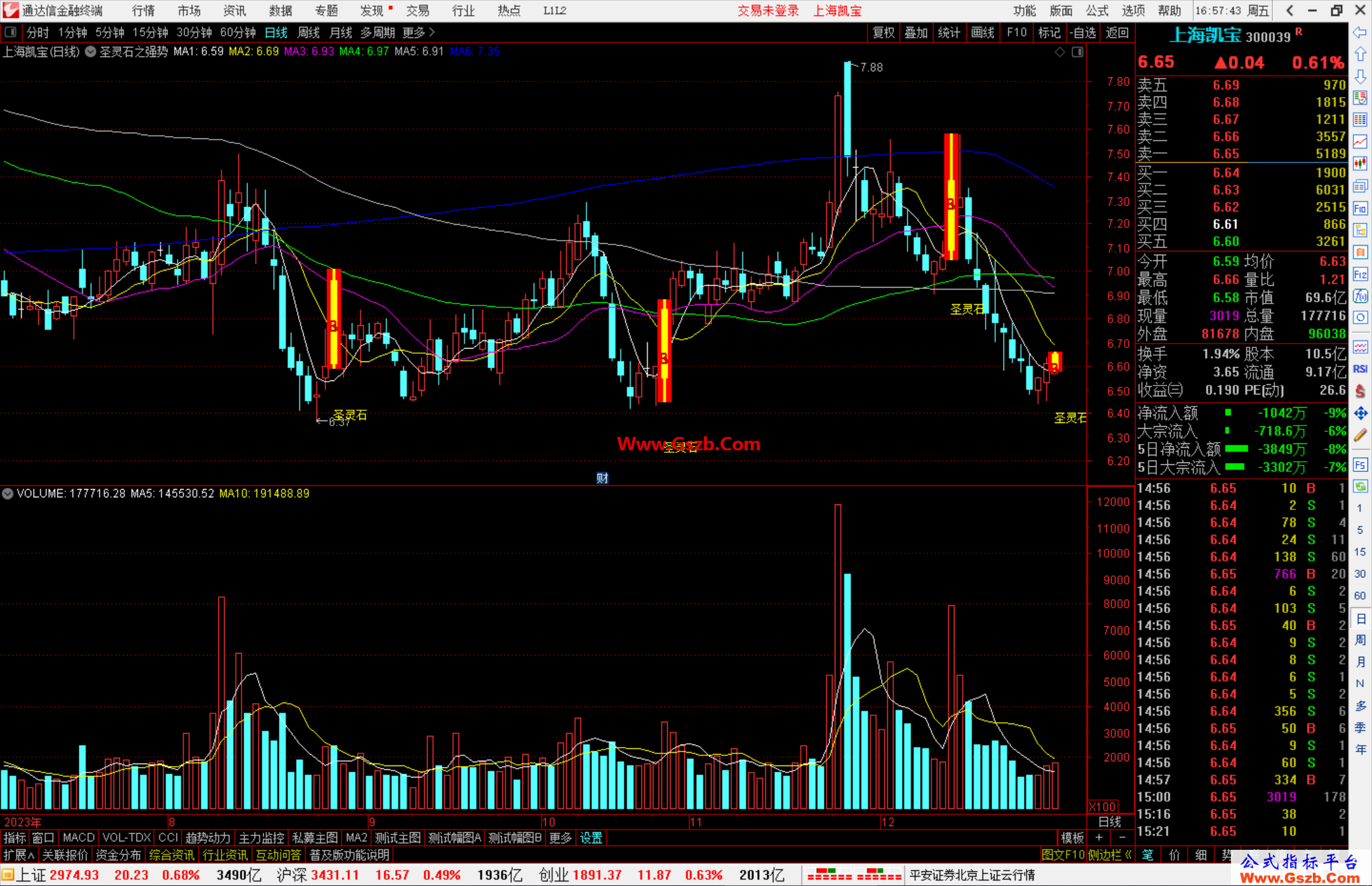Select 年 yearly period in sidebar
This screenshot has width=1372, height=886.
pyautogui.click(x=1360, y=749)
